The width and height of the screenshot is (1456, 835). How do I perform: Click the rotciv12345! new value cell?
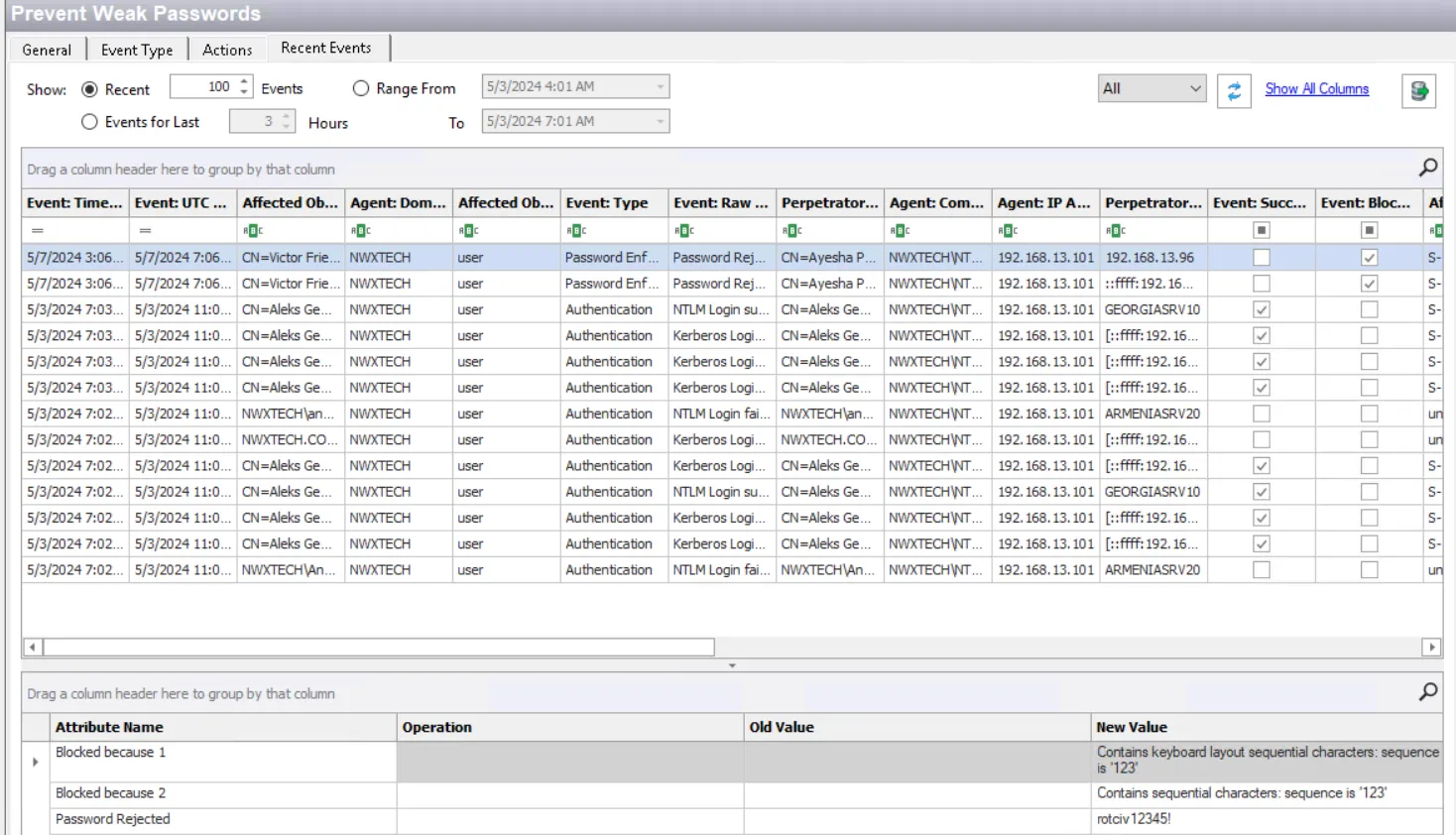1267,820
